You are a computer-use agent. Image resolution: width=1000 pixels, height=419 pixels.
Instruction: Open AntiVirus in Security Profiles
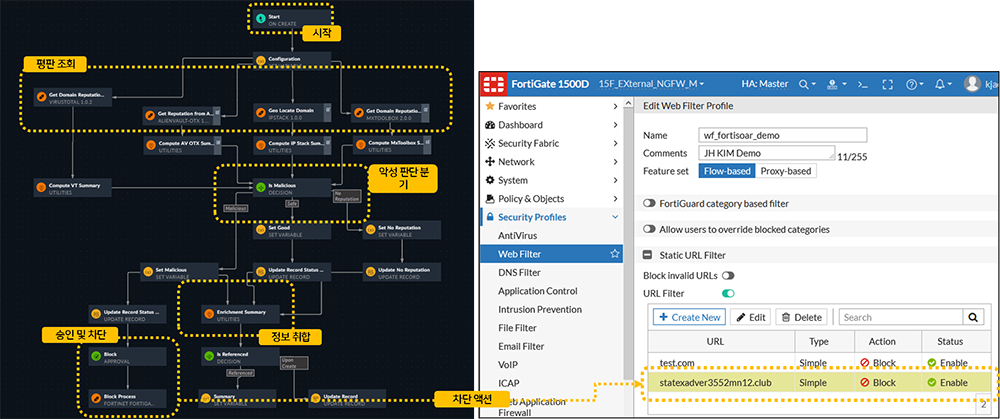[x=518, y=235]
